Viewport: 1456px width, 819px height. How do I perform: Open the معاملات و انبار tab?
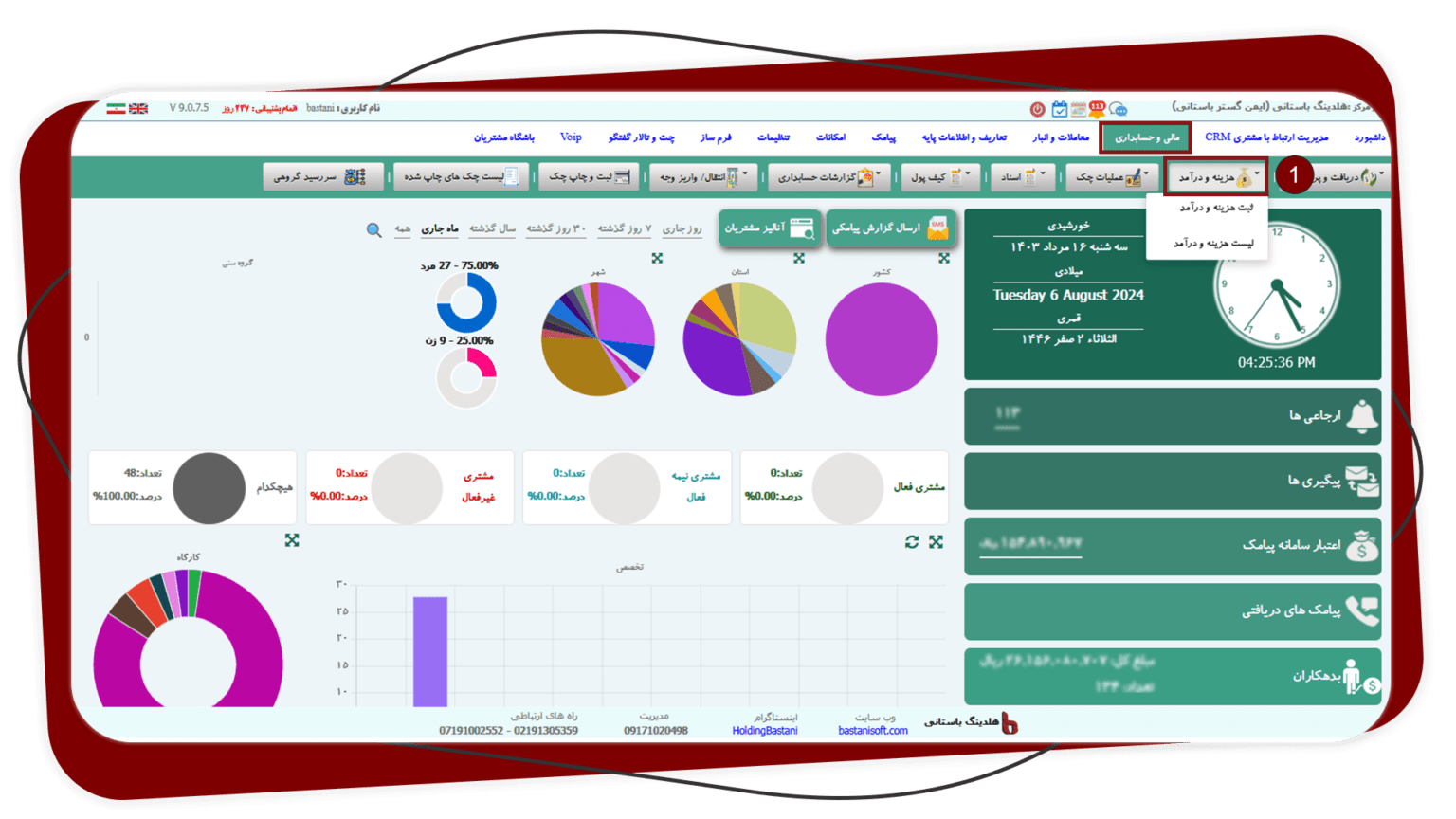pyautogui.click(x=1061, y=137)
